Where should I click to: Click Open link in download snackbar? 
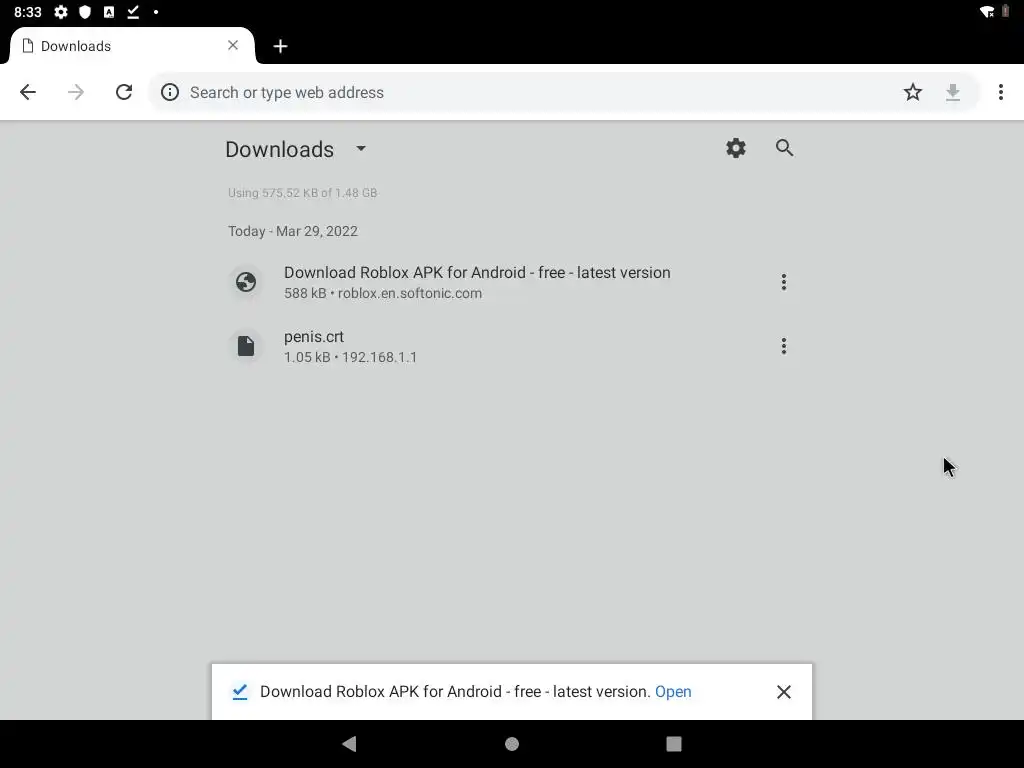673,692
